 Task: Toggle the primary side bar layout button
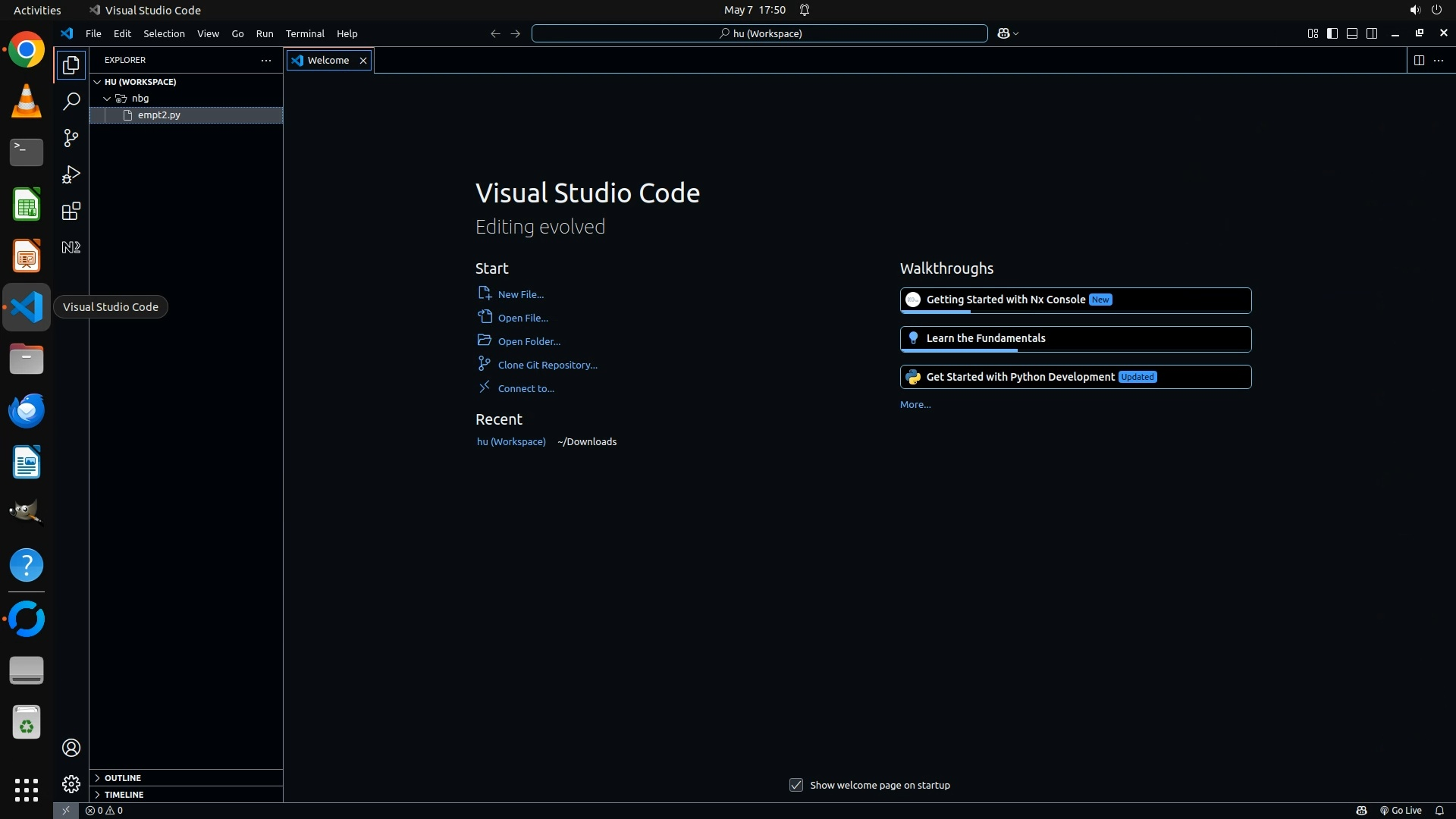point(1332,33)
